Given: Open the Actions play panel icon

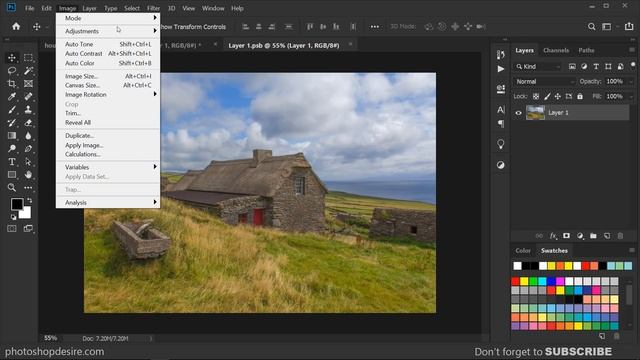Looking at the screenshot, I should pyautogui.click(x=501, y=69).
